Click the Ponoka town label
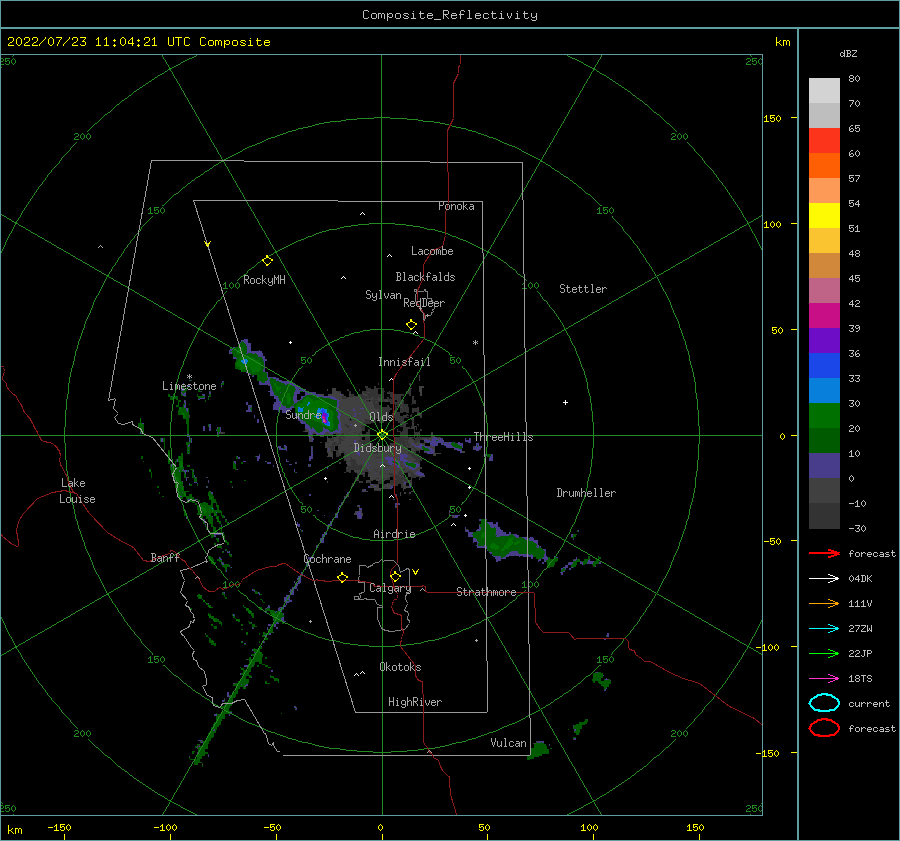900x841 pixels. pyautogui.click(x=456, y=206)
